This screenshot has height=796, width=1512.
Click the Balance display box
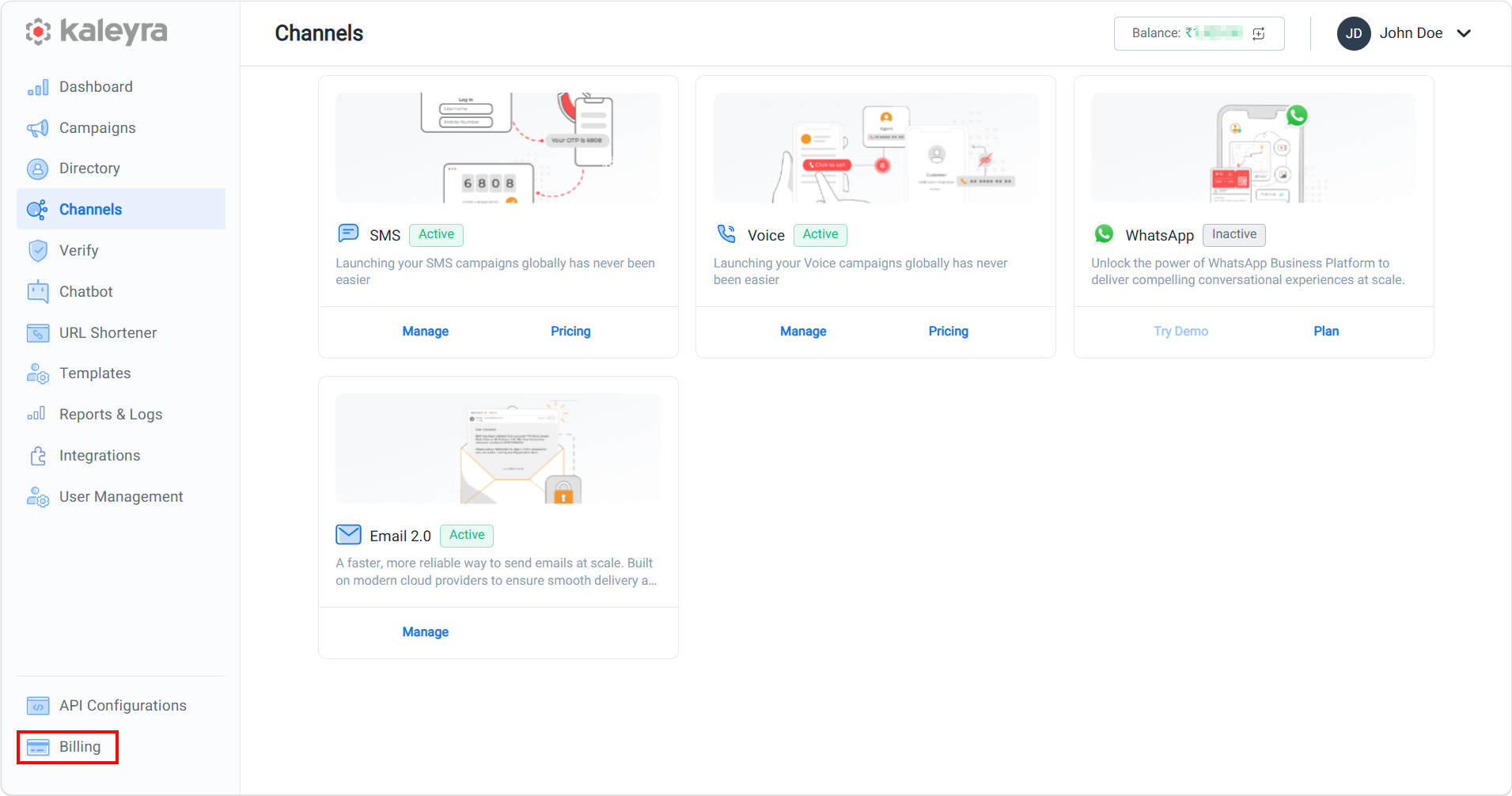(x=1199, y=33)
